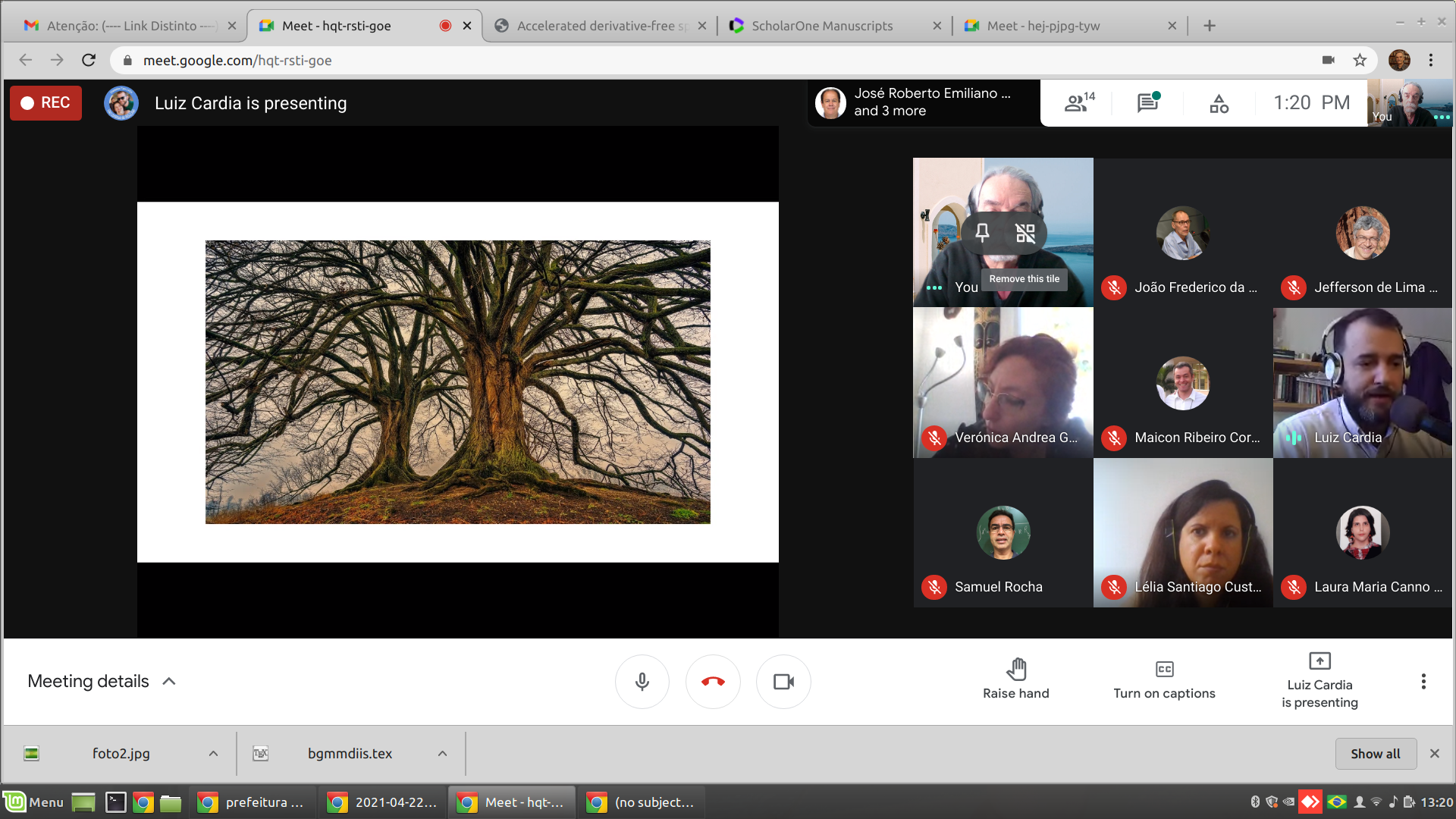Switch to 2021-04-22 taskbar window
This screenshot has width=1456, height=819.
pos(383,802)
